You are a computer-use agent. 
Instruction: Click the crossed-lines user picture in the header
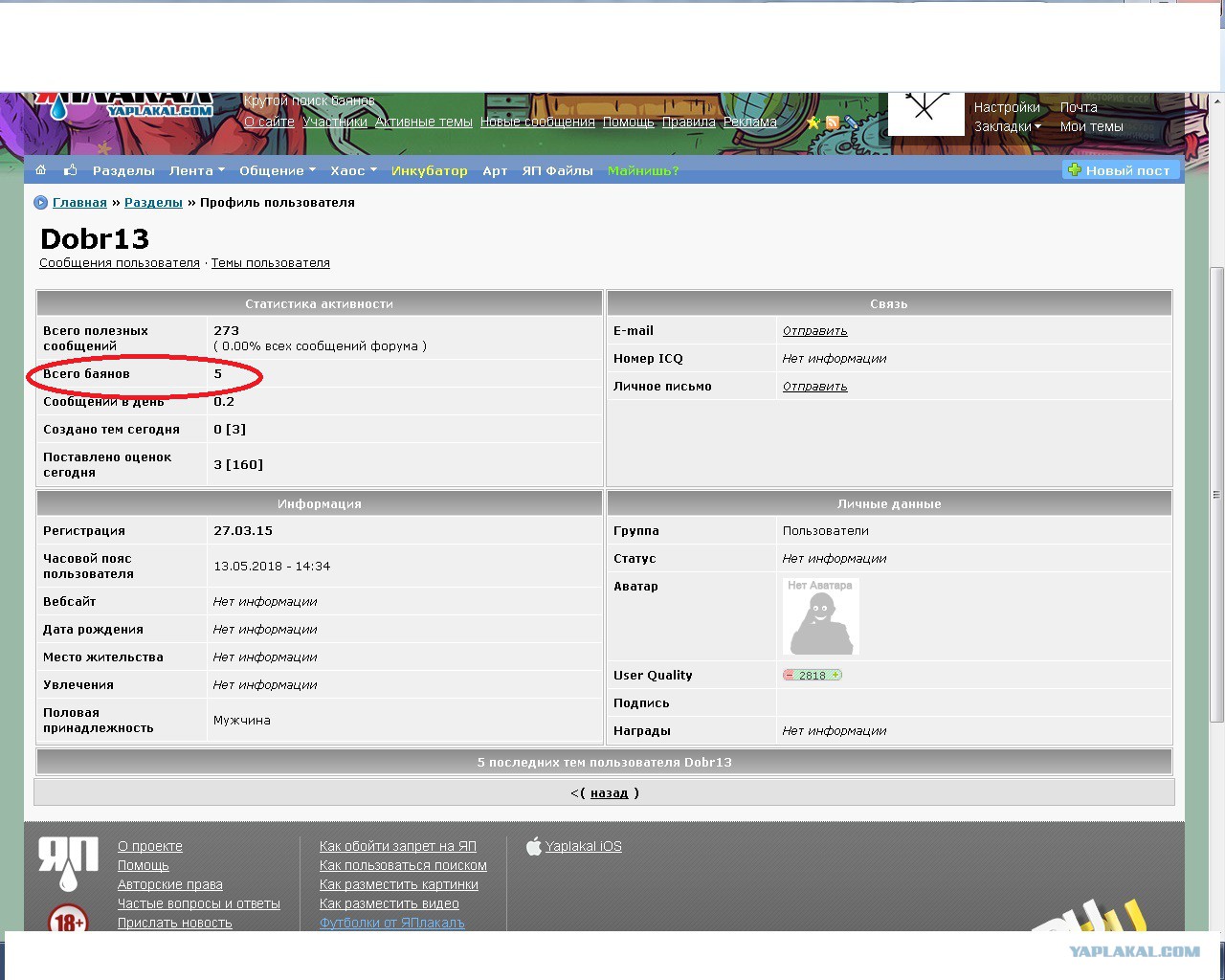tap(926, 113)
